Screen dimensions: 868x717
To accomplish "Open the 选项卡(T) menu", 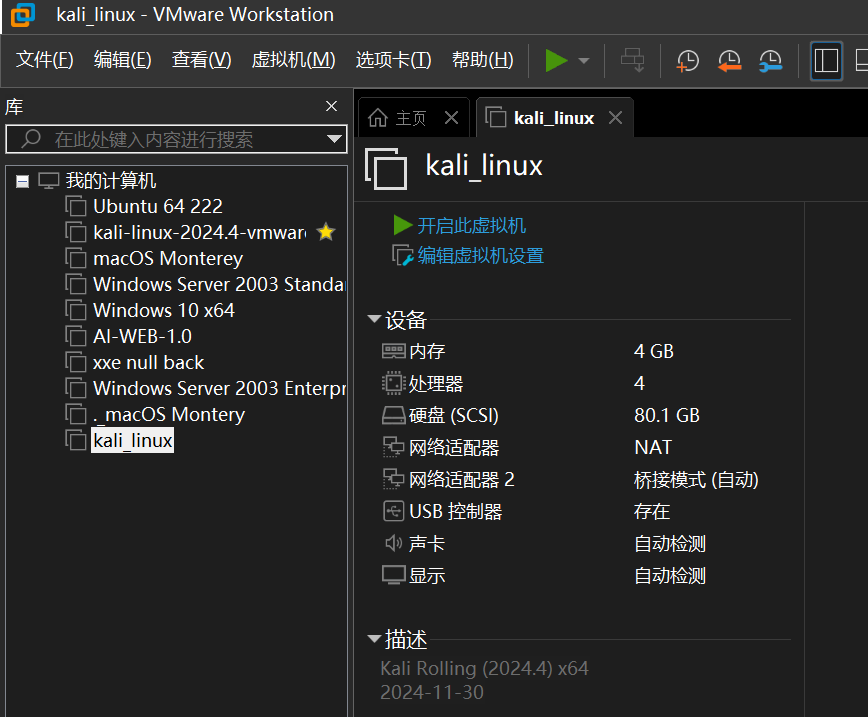I will click(393, 59).
